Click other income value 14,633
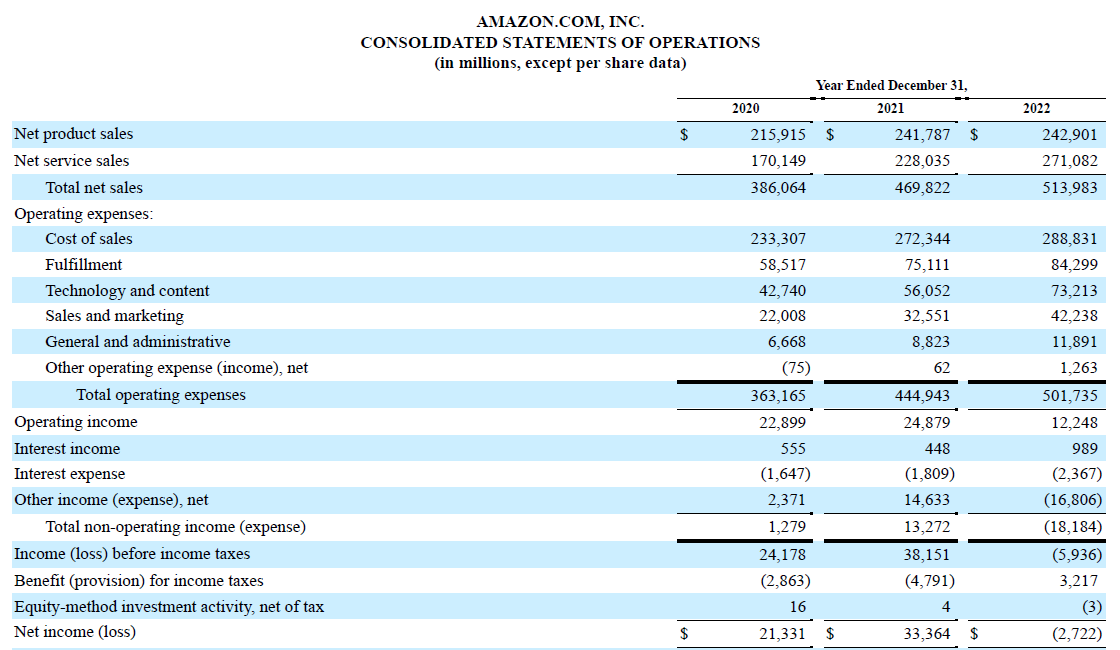Image resolution: width=1120 pixels, height=650 pixels. coord(927,500)
